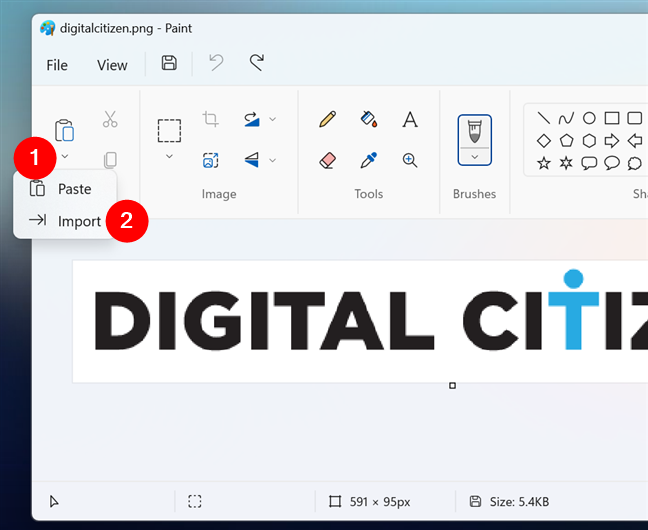Click the Tools group label
Image resolution: width=648 pixels, height=530 pixels.
coord(369,194)
